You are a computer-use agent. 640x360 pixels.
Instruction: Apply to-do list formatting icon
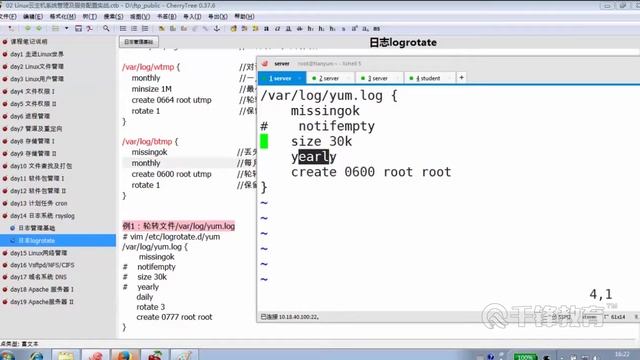coord(145,29)
